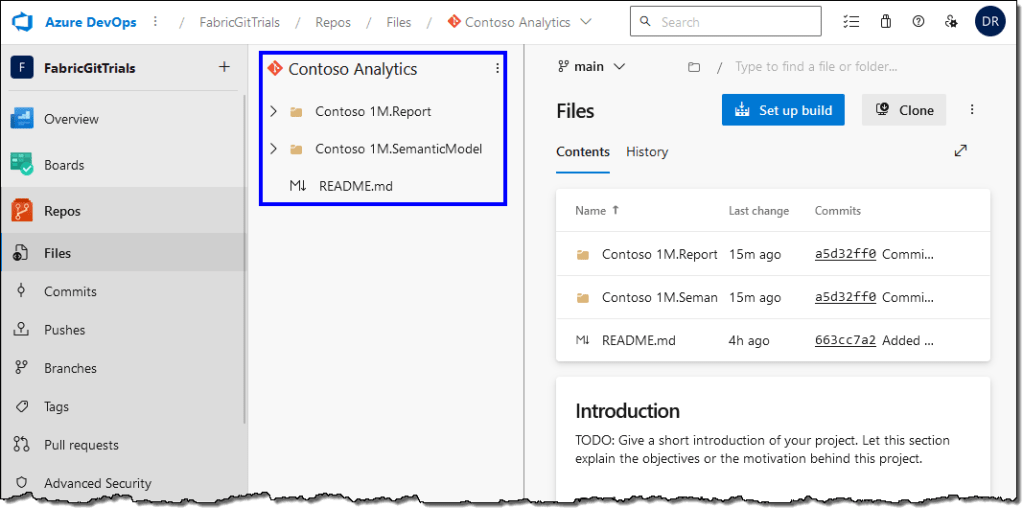1023x508 pixels.
Task: Open the work items list icon
Action: coord(851,22)
